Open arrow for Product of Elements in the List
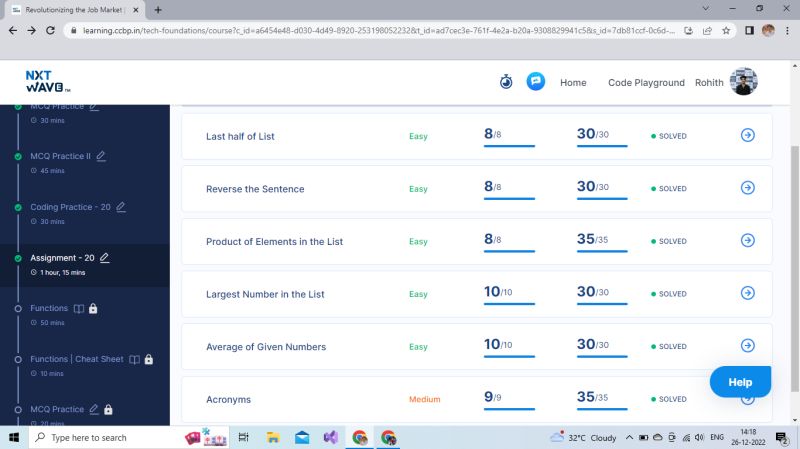 tap(747, 241)
